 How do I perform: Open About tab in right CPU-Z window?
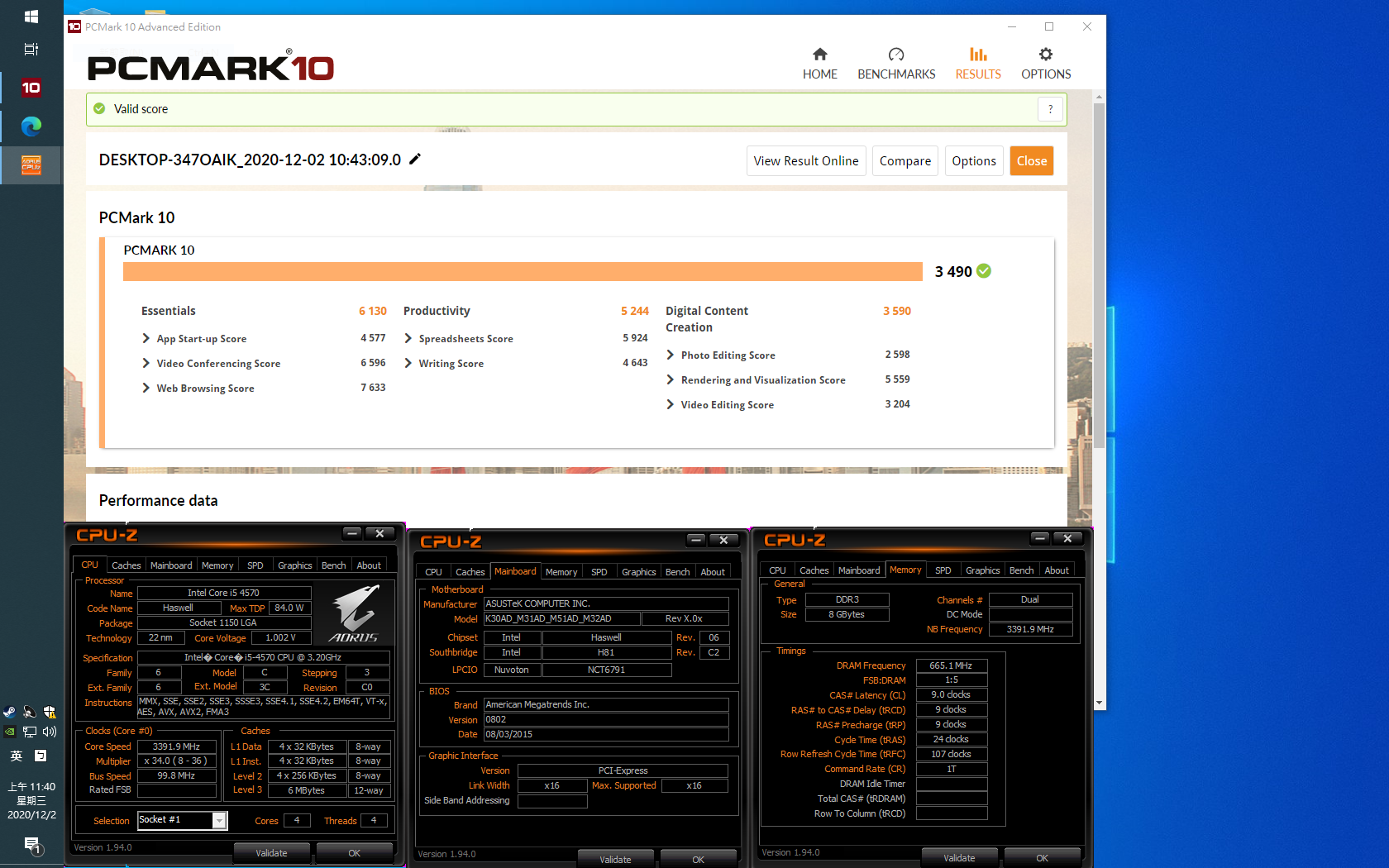click(x=1057, y=570)
